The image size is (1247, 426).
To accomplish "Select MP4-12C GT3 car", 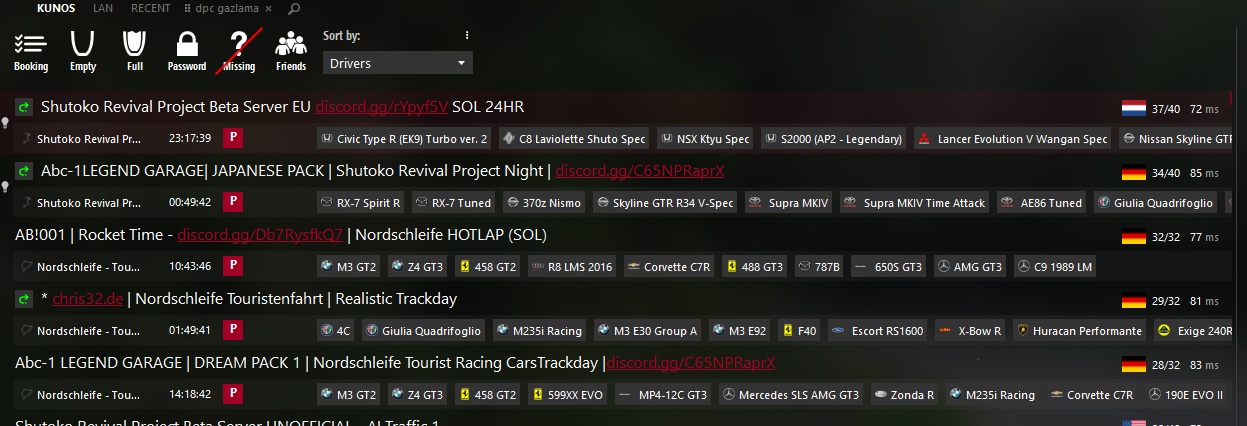I will [665, 395].
